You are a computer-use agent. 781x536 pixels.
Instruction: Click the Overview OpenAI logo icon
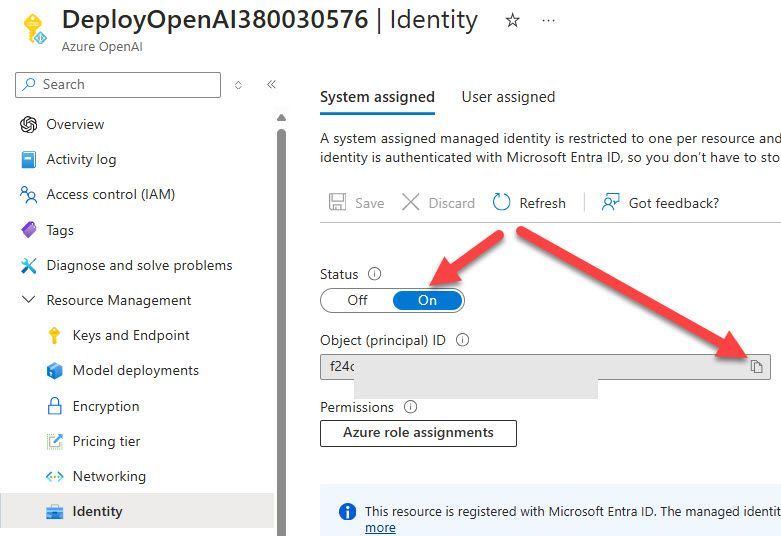28,125
